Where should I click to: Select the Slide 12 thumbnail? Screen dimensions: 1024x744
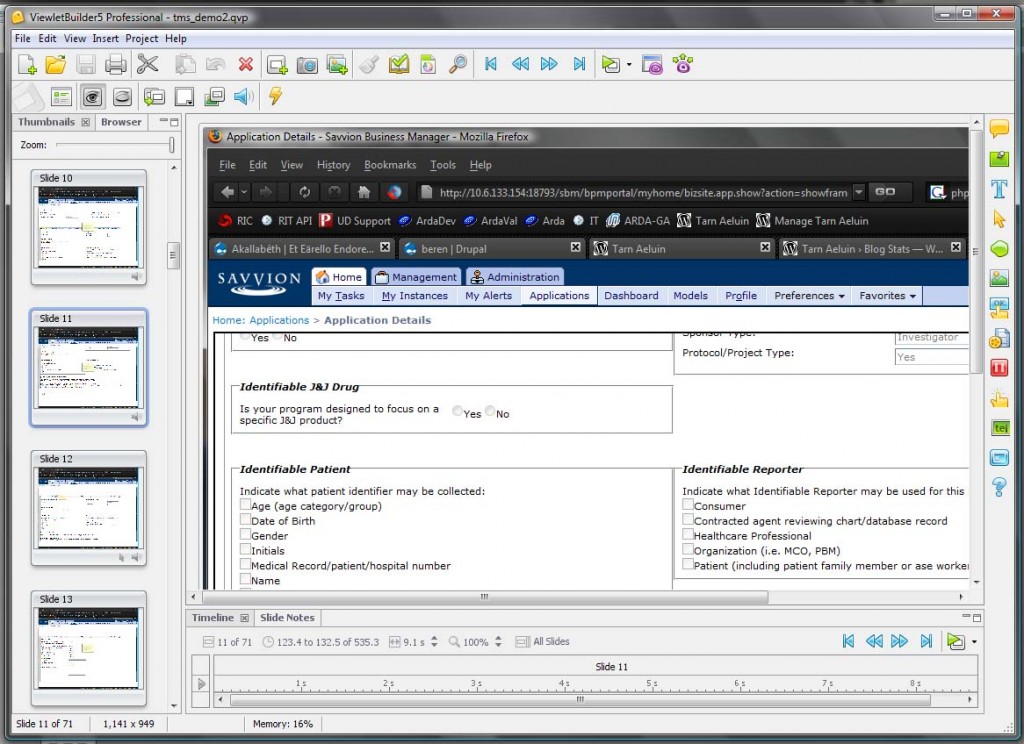pos(89,509)
